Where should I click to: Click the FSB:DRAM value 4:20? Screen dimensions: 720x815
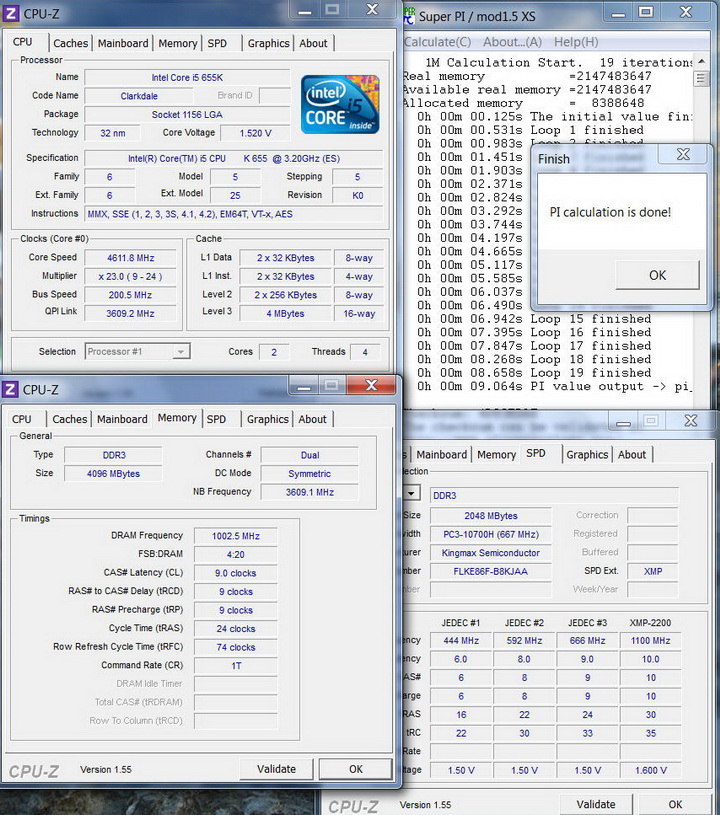click(235, 555)
